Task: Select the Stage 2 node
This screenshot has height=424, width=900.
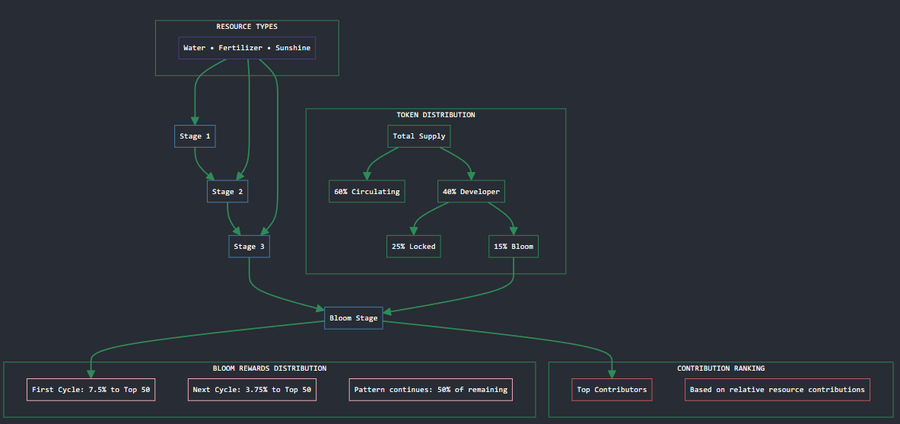Action: (x=227, y=191)
